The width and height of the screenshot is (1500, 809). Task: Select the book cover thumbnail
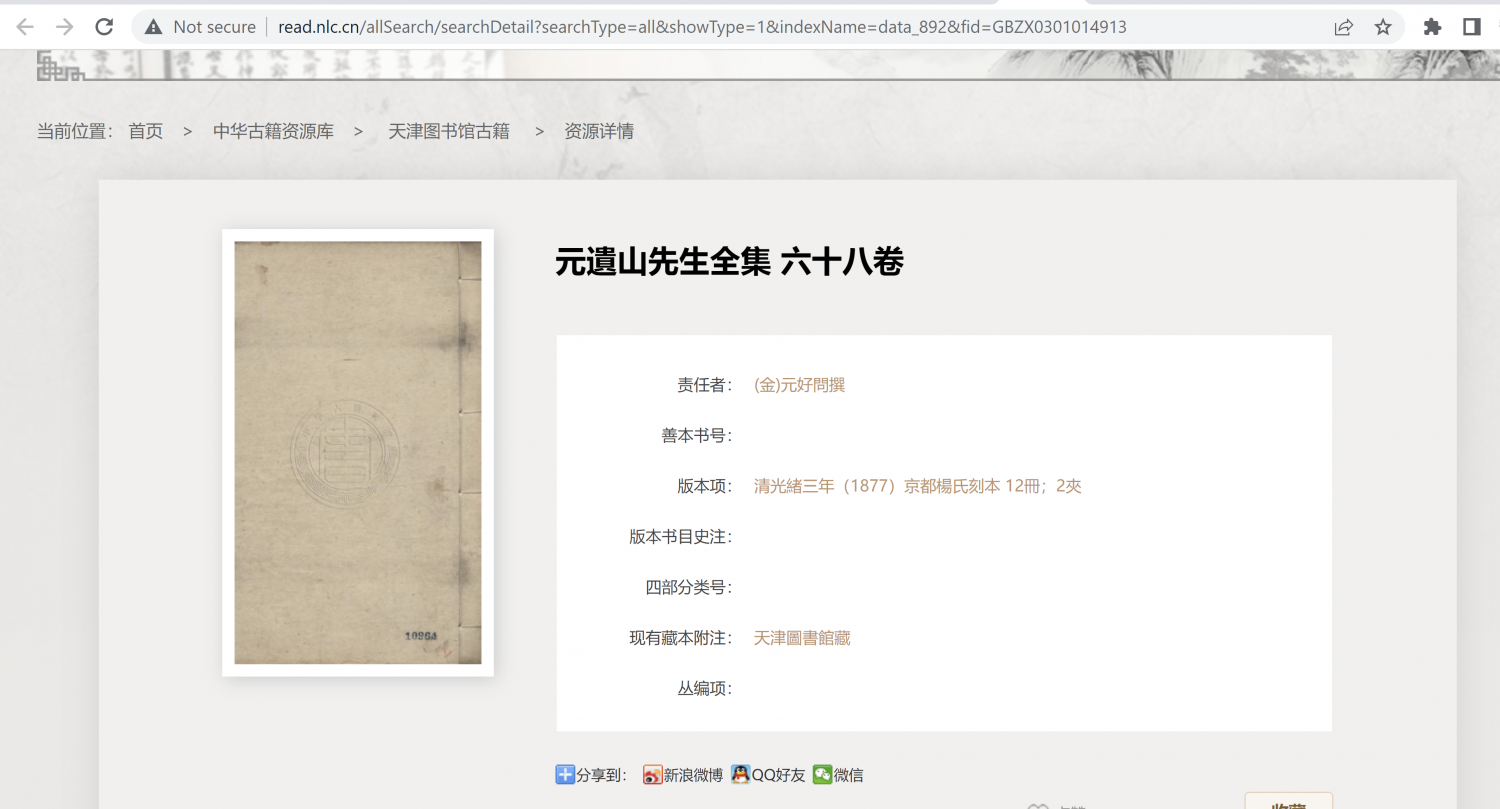[357, 452]
